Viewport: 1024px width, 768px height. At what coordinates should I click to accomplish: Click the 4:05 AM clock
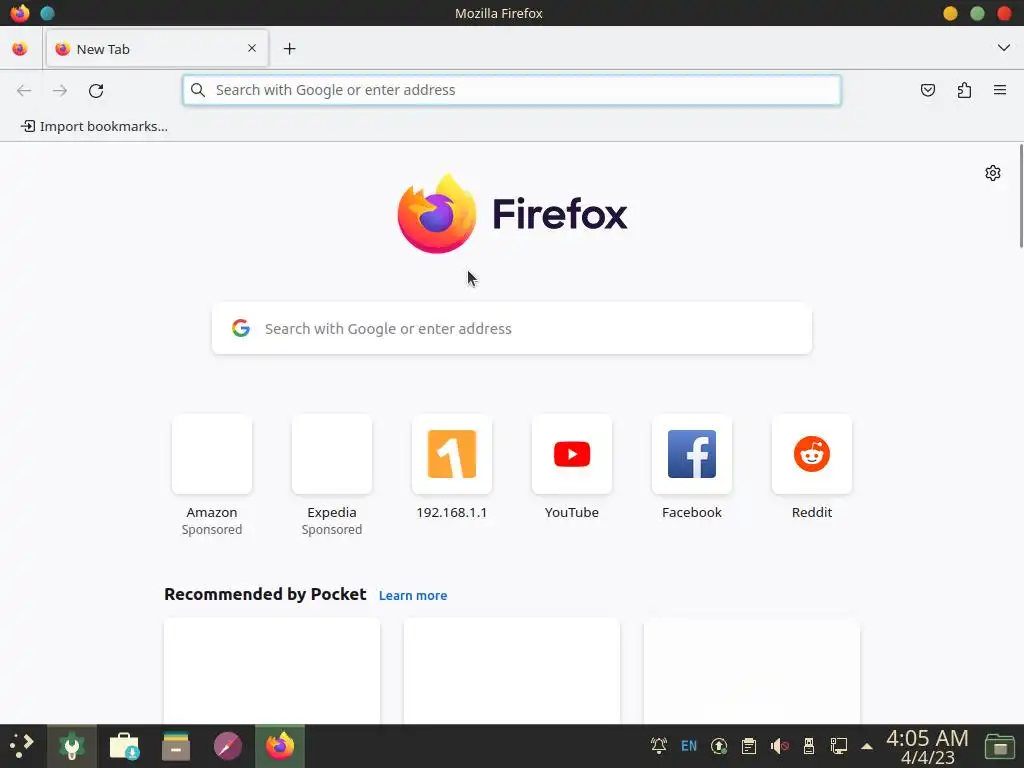pyautogui.click(x=927, y=738)
